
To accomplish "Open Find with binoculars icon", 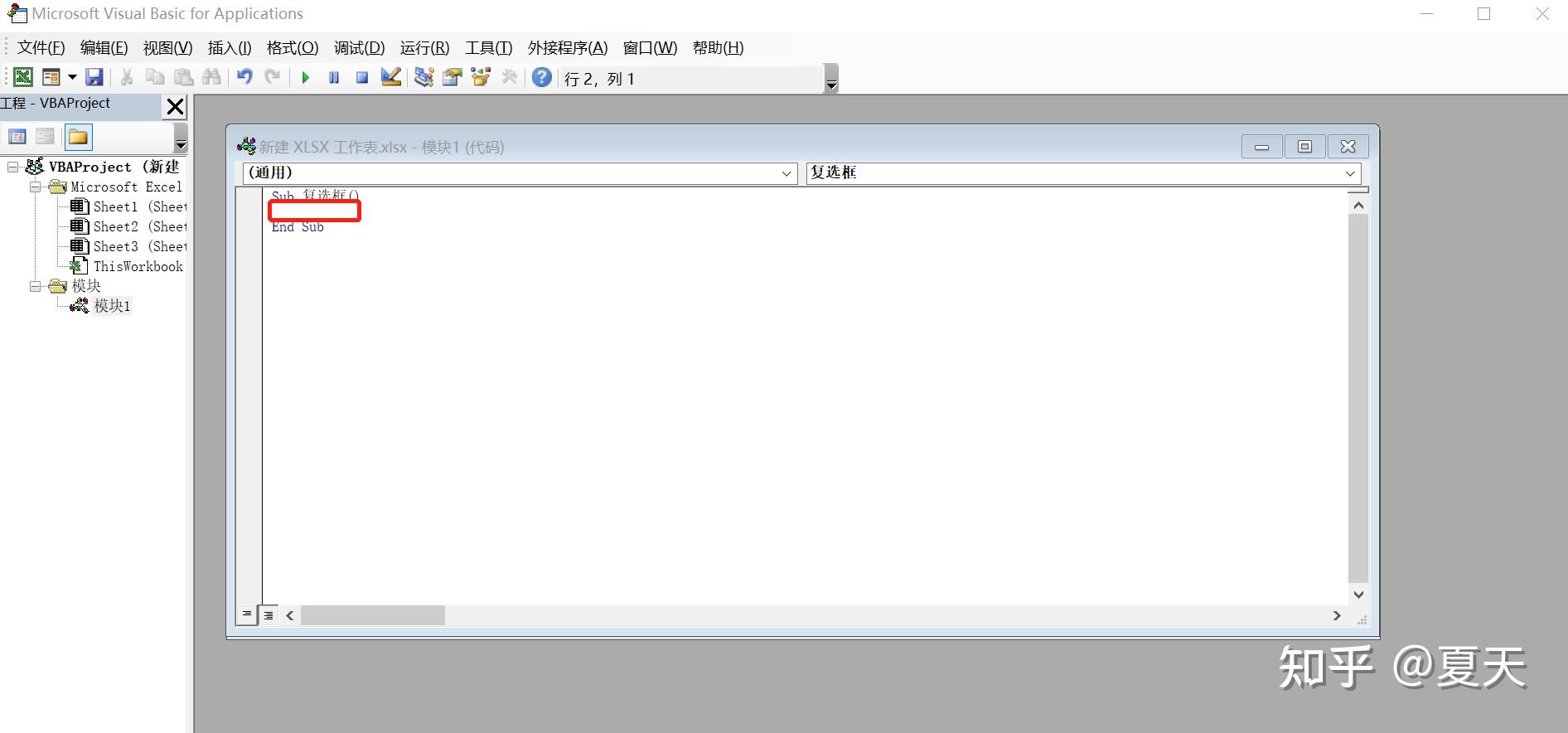I will 211,77.
